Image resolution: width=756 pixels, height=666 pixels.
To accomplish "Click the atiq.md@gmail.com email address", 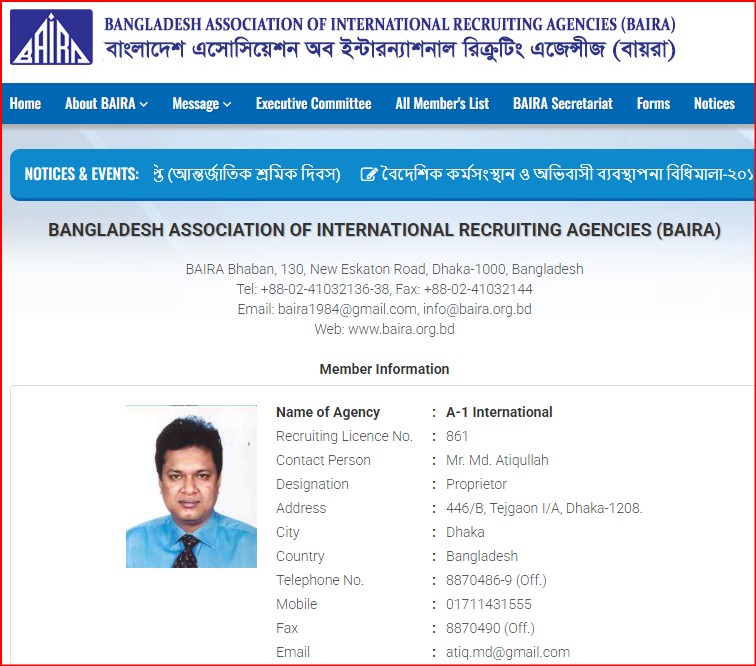I will pos(507,652).
